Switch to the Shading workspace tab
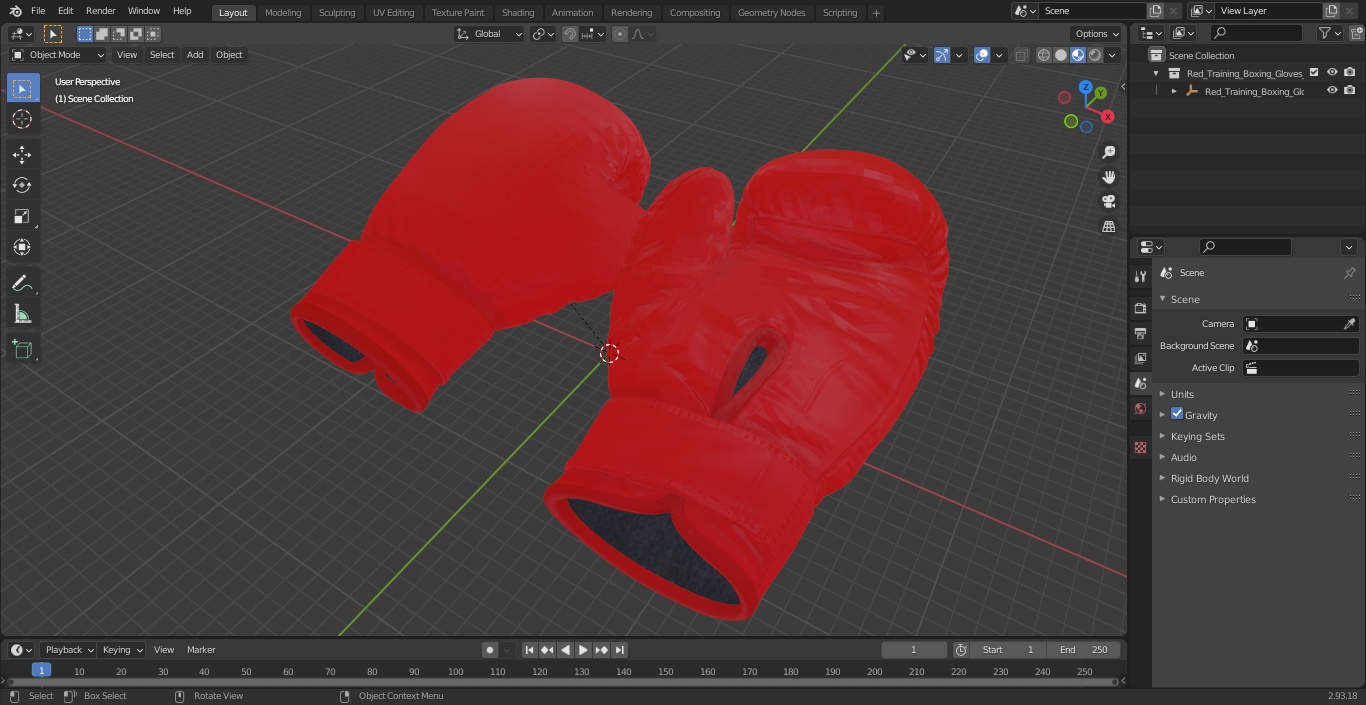Viewport: 1366px width, 705px height. pos(518,13)
